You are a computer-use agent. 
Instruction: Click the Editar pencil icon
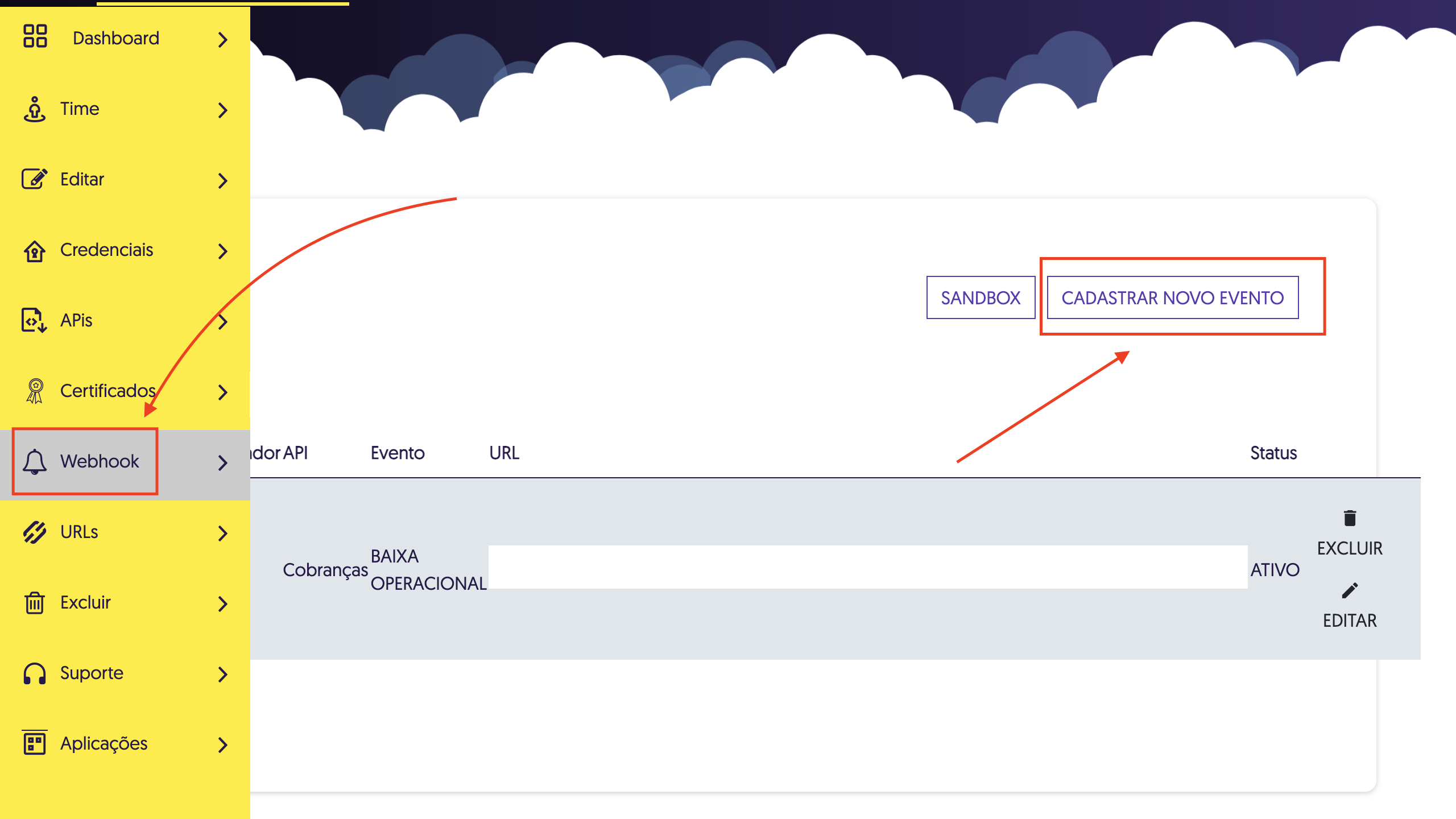pyautogui.click(x=35, y=179)
